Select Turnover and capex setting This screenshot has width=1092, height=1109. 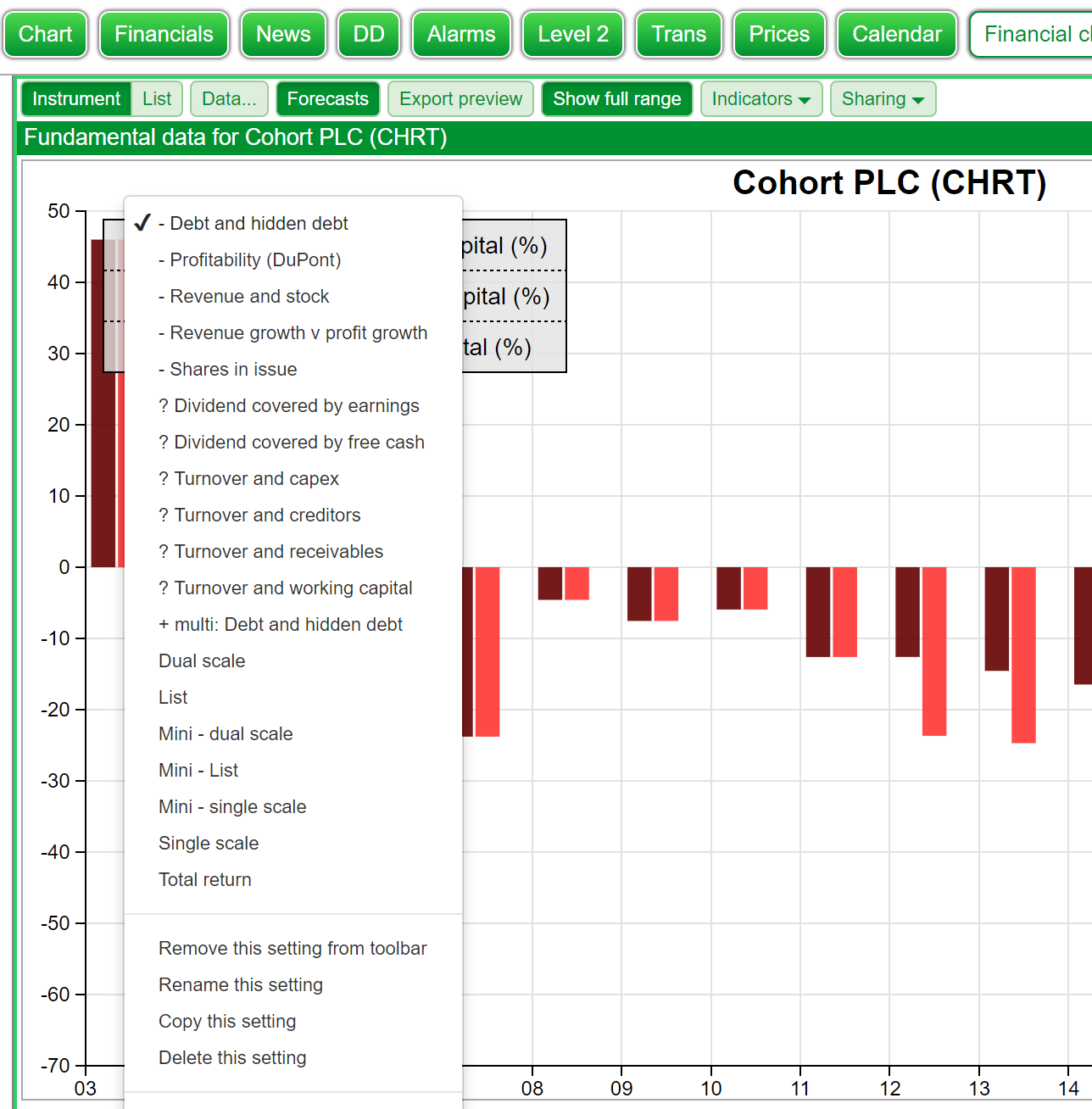pyautogui.click(x=293, y=478)
